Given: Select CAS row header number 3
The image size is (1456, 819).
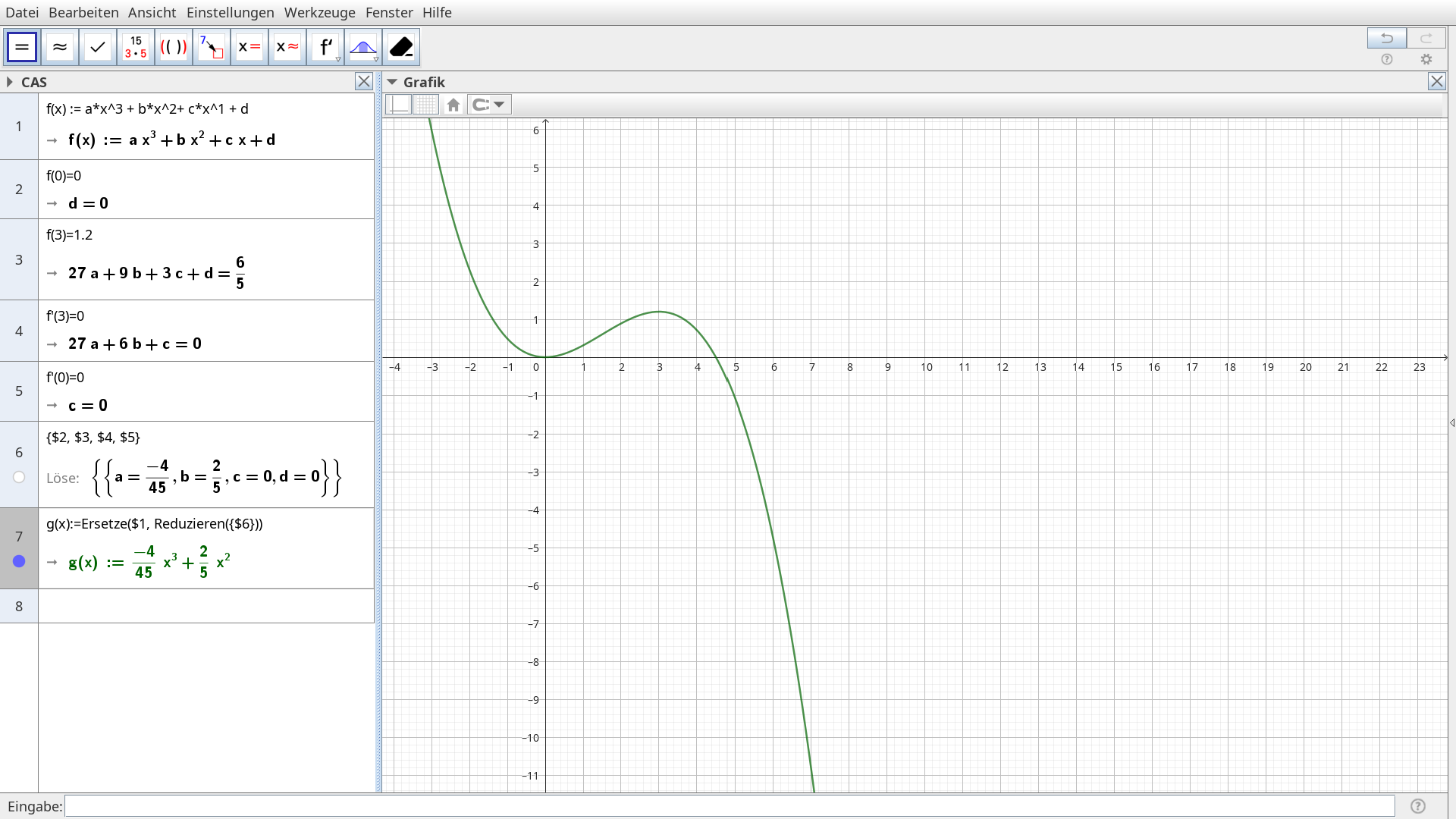Looking at the screenshot, I should point(19,259).
